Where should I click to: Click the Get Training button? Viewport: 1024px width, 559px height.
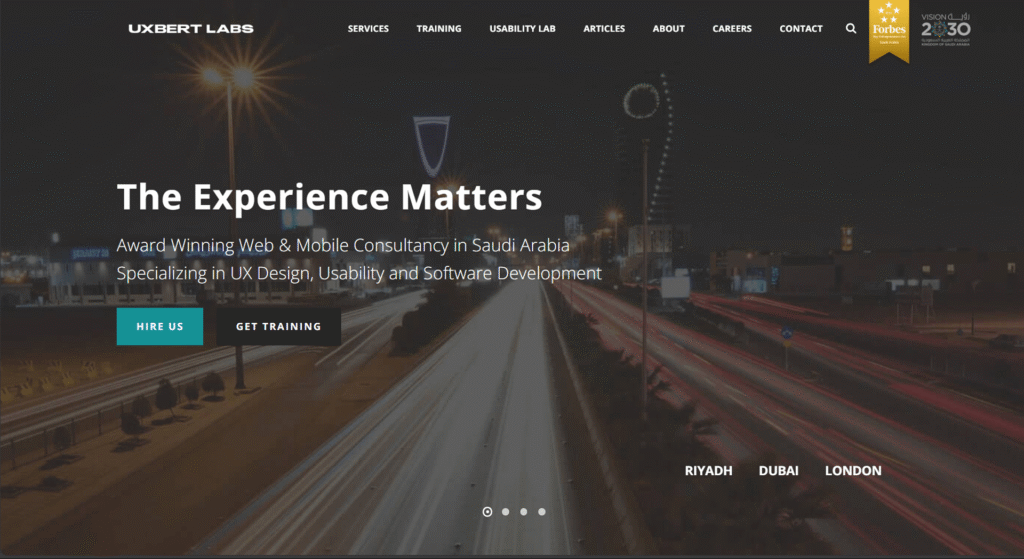click(278, 326)
